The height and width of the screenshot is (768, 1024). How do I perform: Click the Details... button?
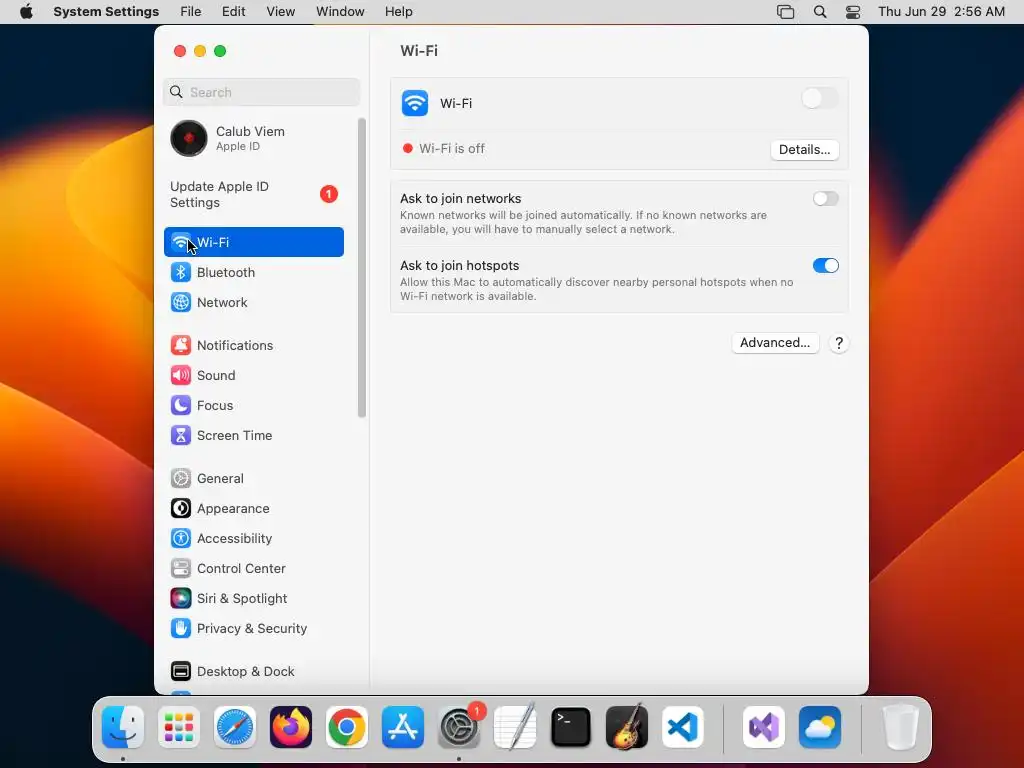[805, 150]
